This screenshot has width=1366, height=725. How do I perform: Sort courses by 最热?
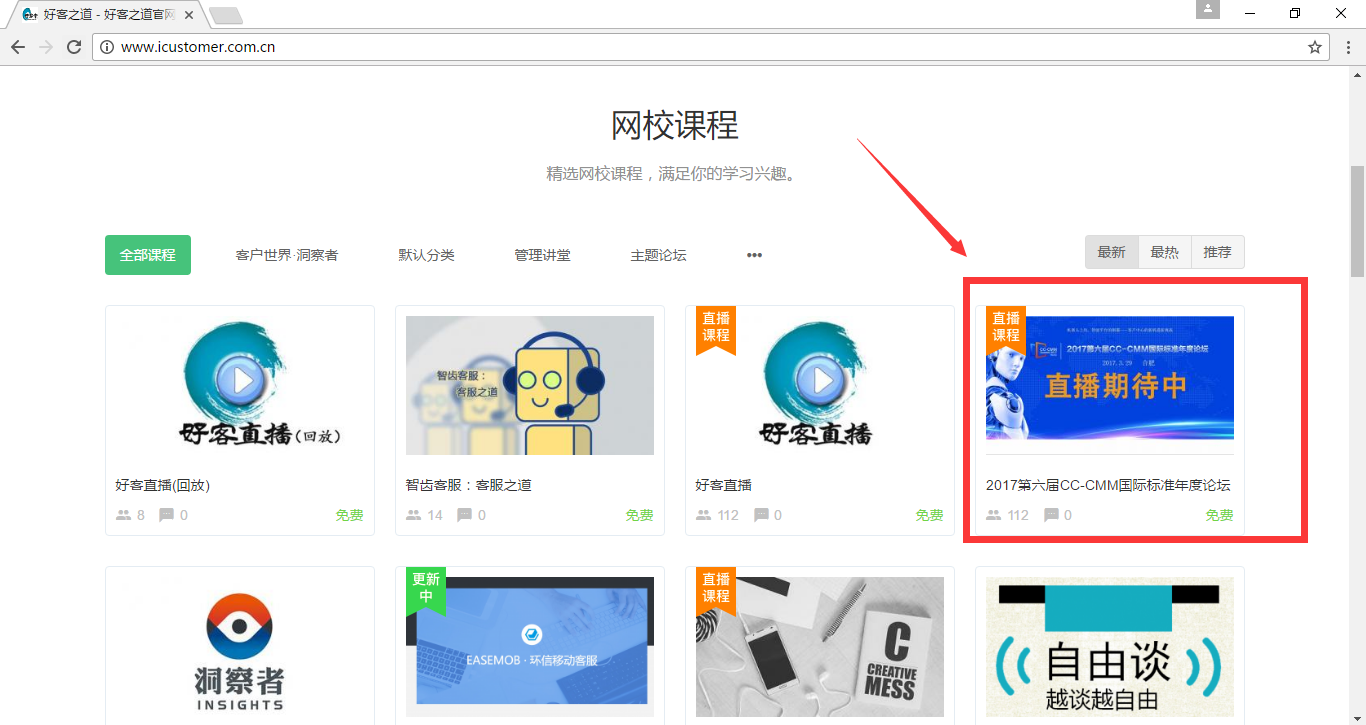click(x=1164, y=252)
